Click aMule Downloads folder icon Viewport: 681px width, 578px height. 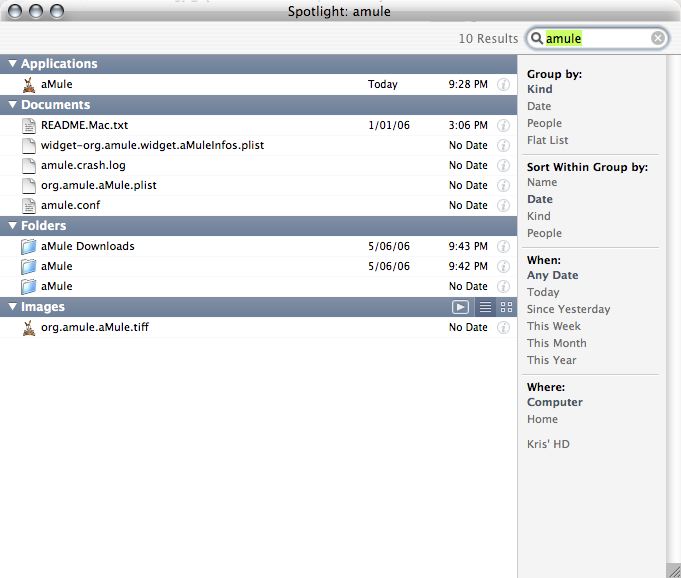tap(29, 247)
